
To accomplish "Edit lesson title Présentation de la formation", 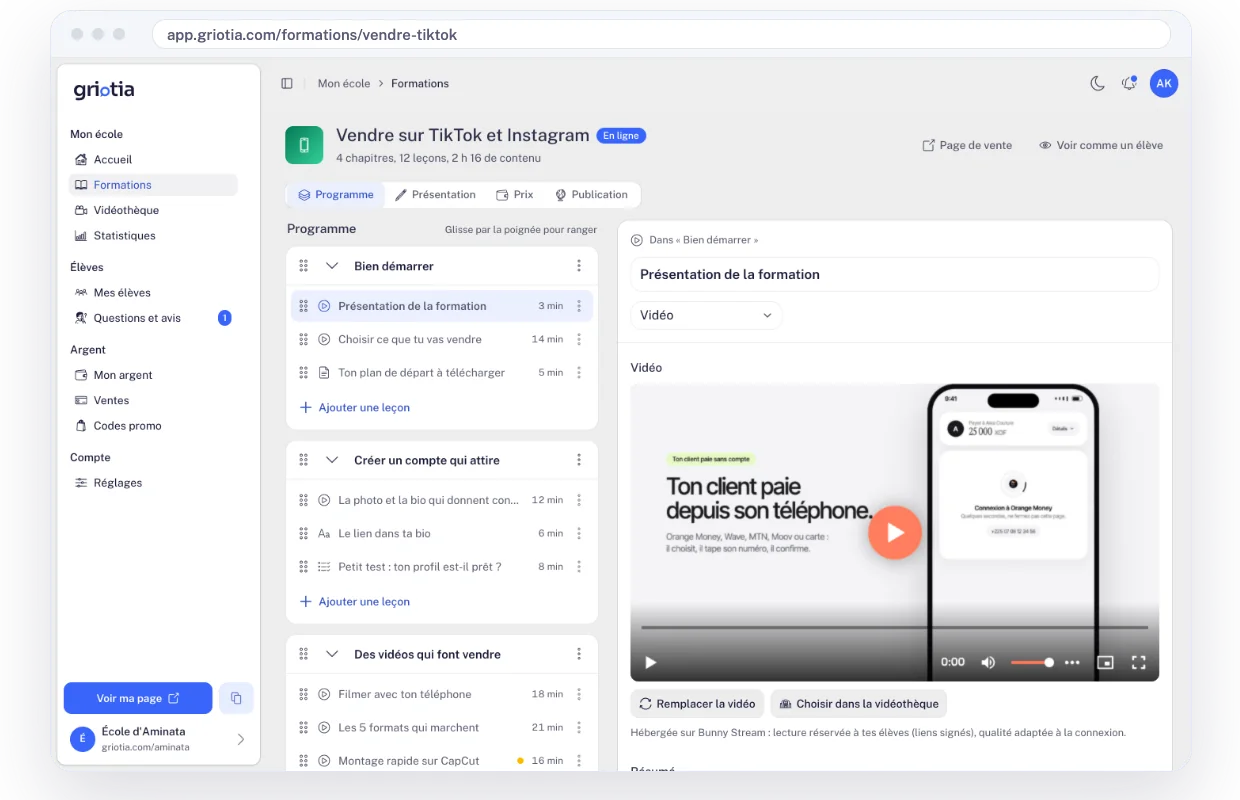I will tap(894, 274).
